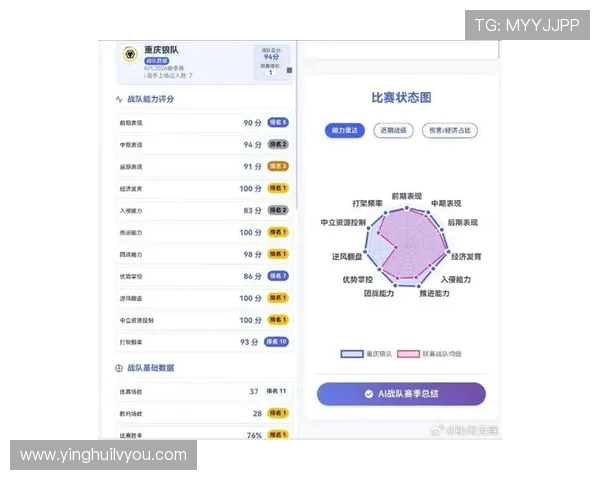Click the 优势掌控 label on radar chart
This screenshot has height=480, width=600.
357,279
